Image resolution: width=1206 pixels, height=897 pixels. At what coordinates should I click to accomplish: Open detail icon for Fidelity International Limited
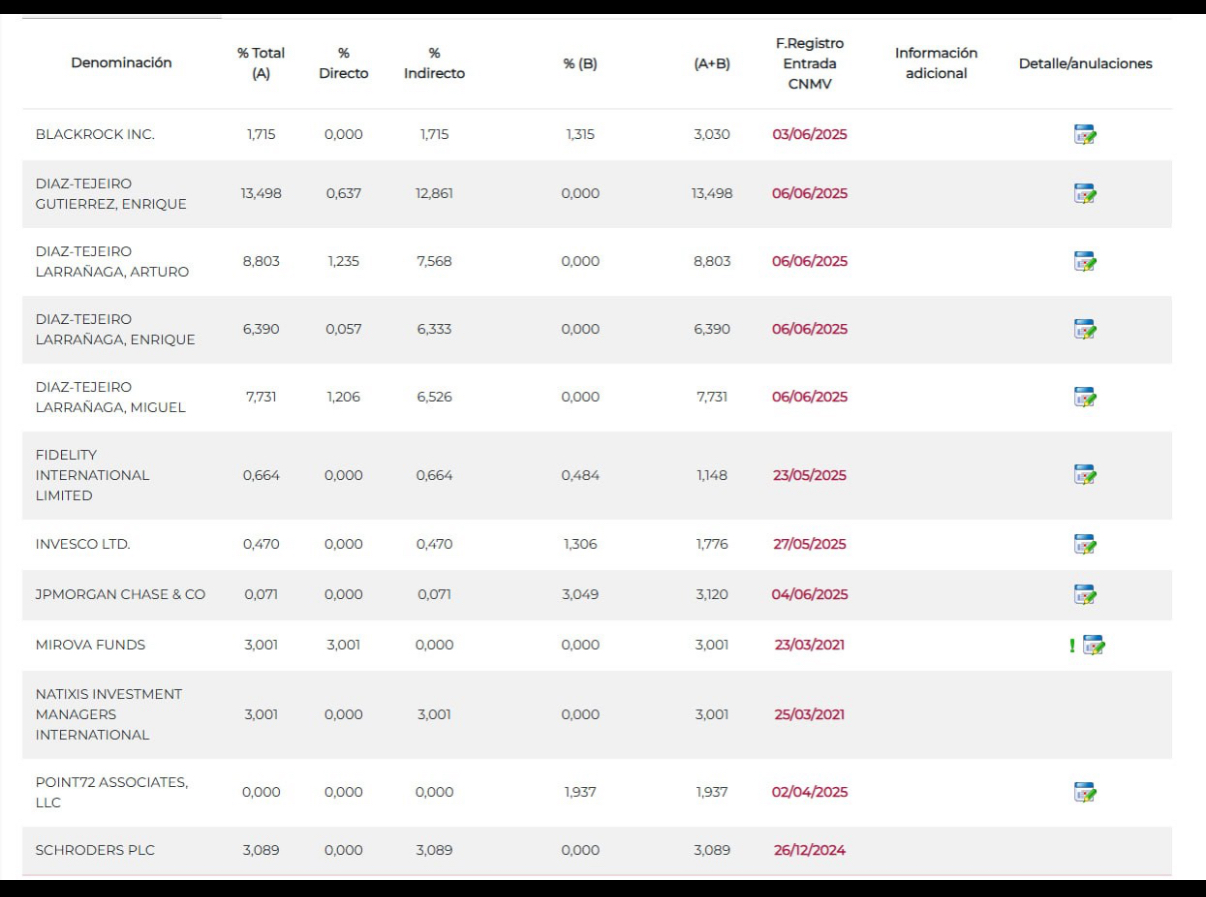tap(1085, 475)
